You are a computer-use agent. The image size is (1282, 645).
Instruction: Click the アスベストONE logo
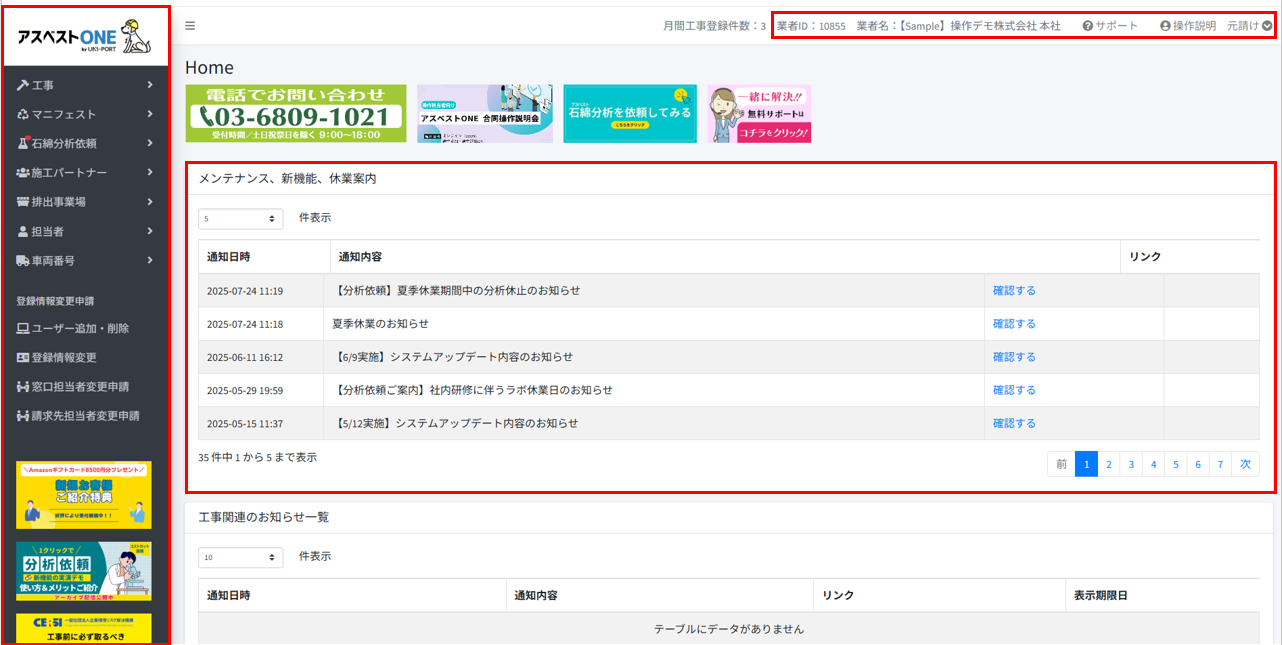tap(84, 37)
